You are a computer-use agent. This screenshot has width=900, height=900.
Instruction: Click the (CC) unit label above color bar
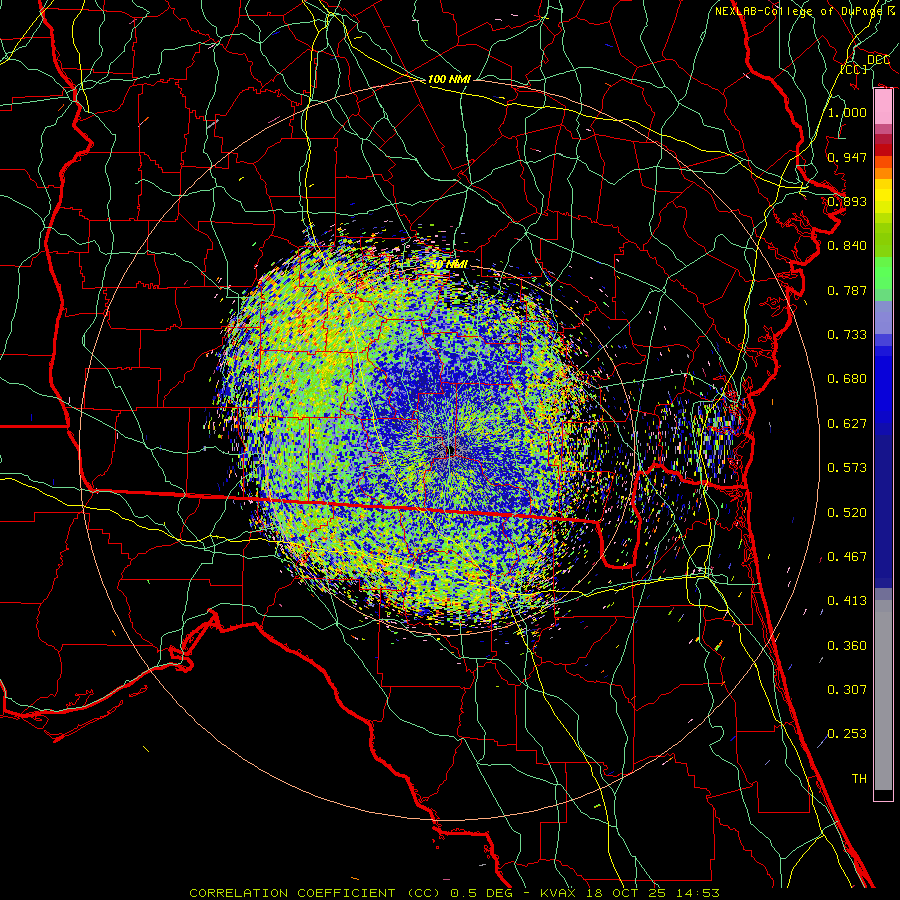click(x=854, y=69)
